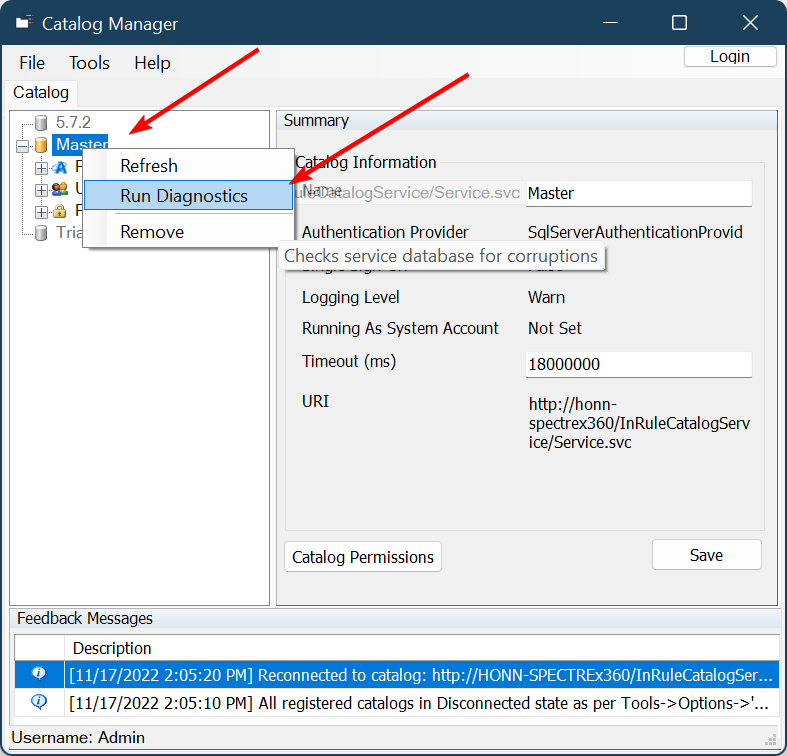Click the orange Master catalog database icon
787x756 pixels.
[41, 146]
